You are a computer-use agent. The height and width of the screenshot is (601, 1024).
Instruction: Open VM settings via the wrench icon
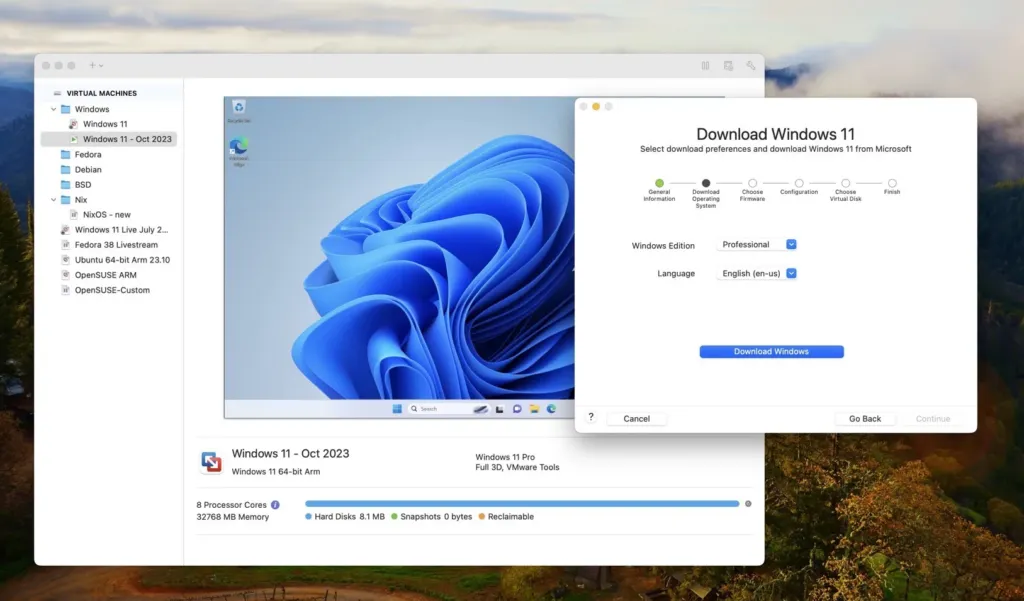tap(751, 65)
